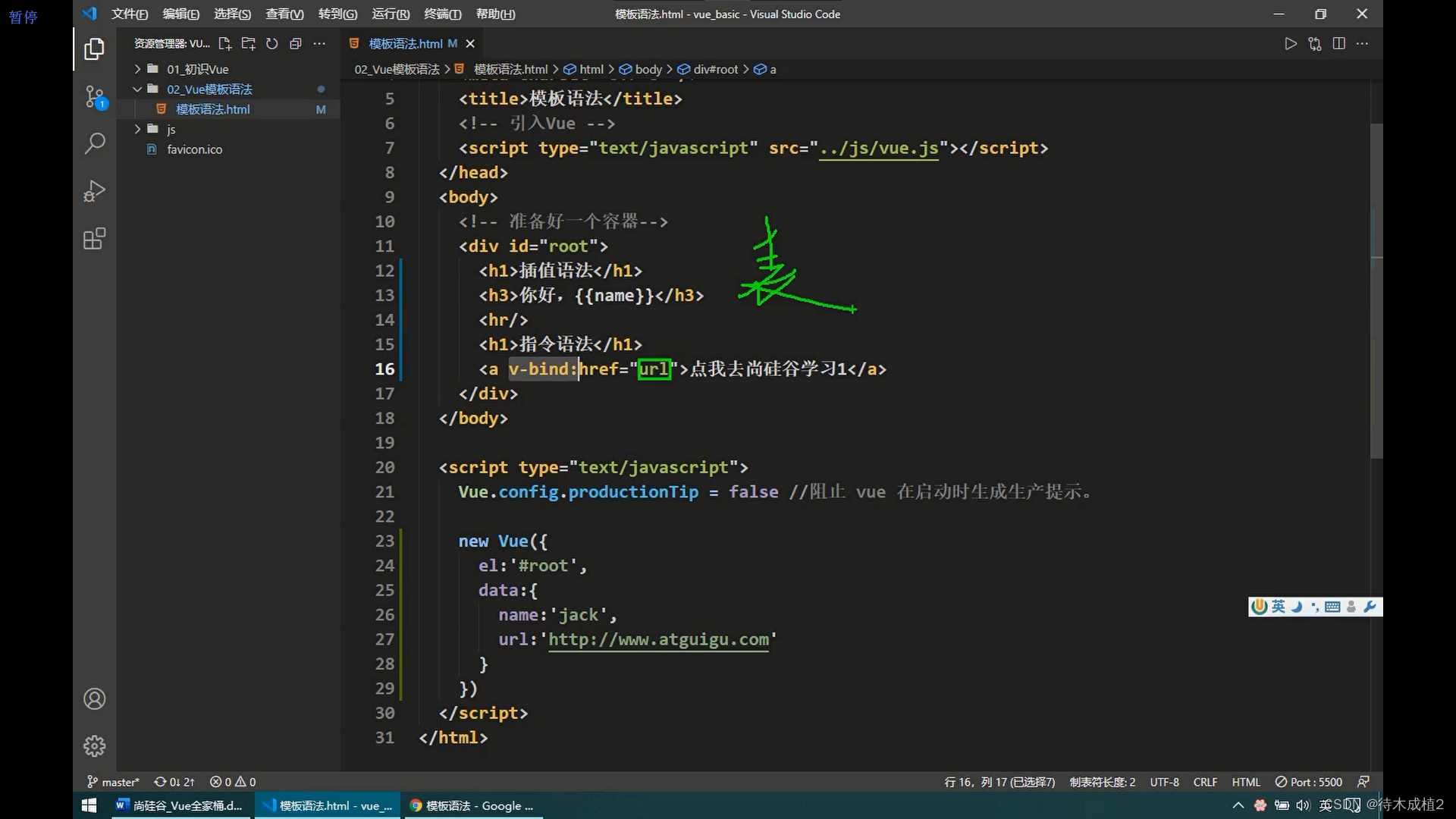Screen dimensions: 1456x819
Task: Expand the js folder
Action: tap(171, 130)
